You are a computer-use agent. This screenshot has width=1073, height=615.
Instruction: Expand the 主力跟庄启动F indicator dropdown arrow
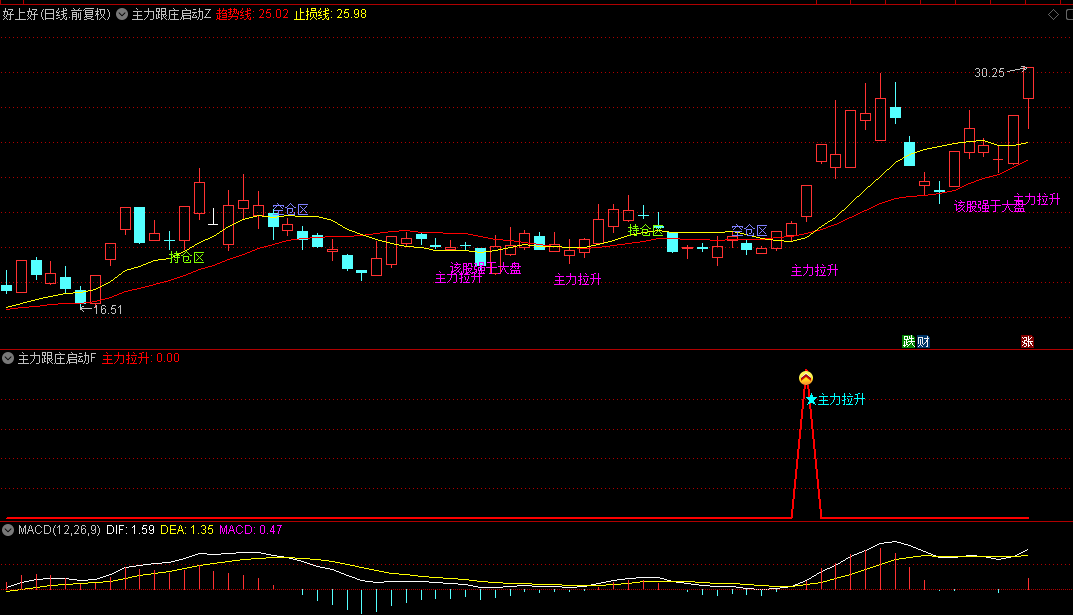pos(8,358)
